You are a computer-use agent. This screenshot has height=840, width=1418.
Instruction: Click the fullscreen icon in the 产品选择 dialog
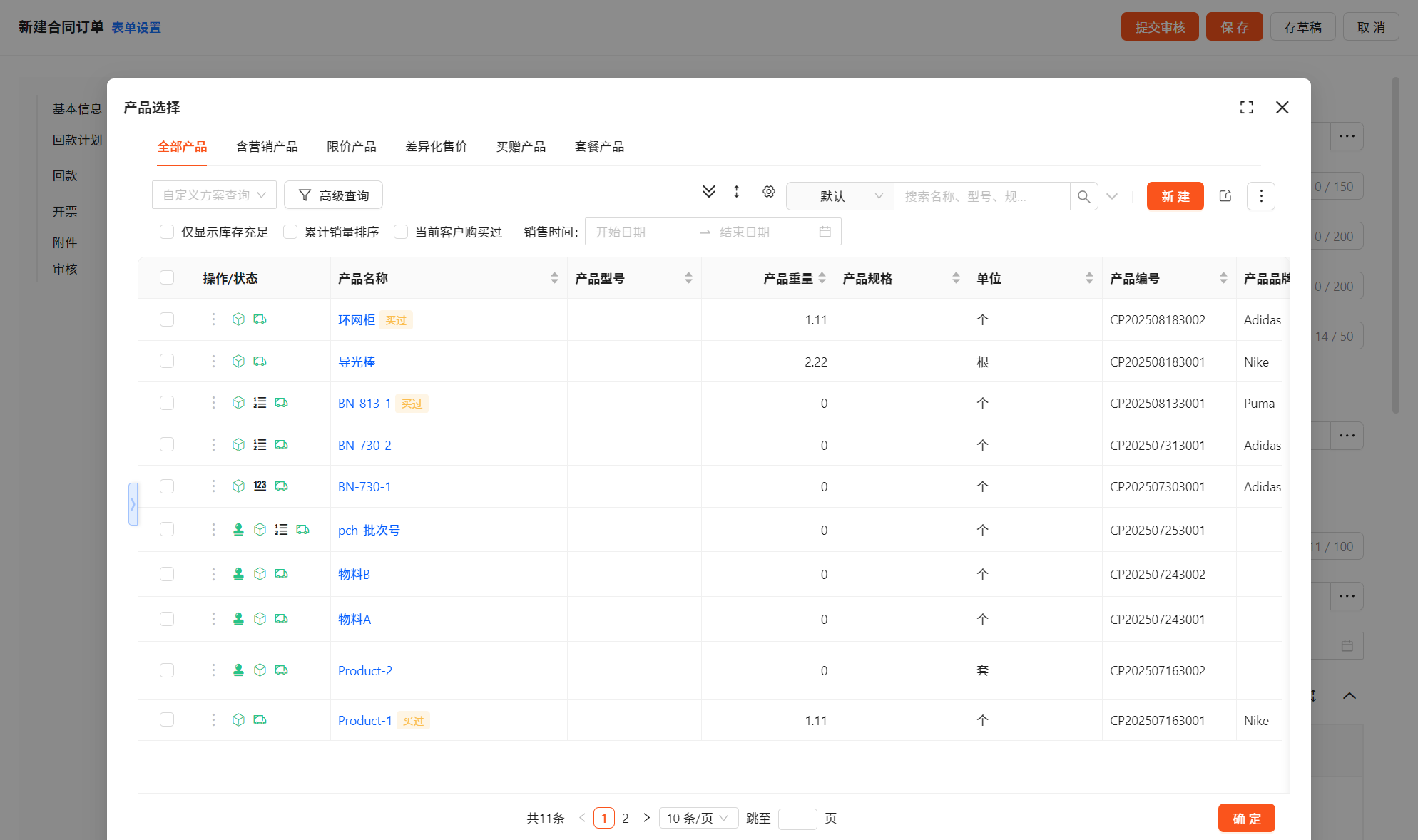[1246, 108]
